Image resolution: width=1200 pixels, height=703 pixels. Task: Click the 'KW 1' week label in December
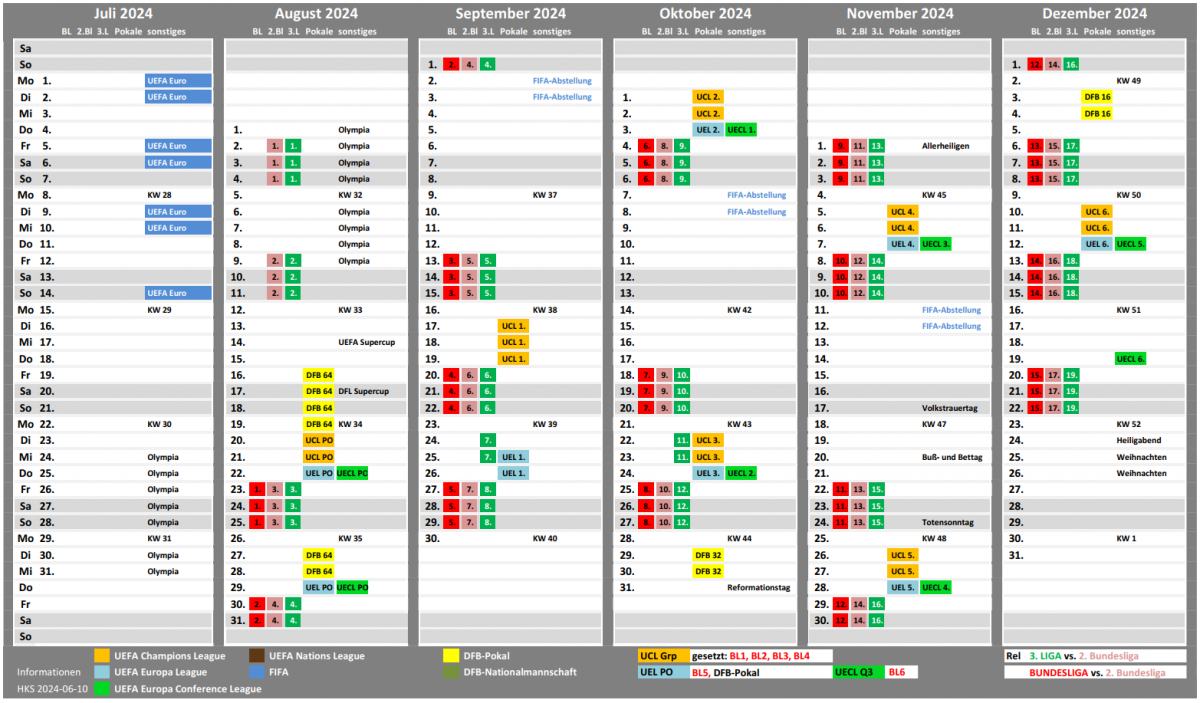(1128, 539)
